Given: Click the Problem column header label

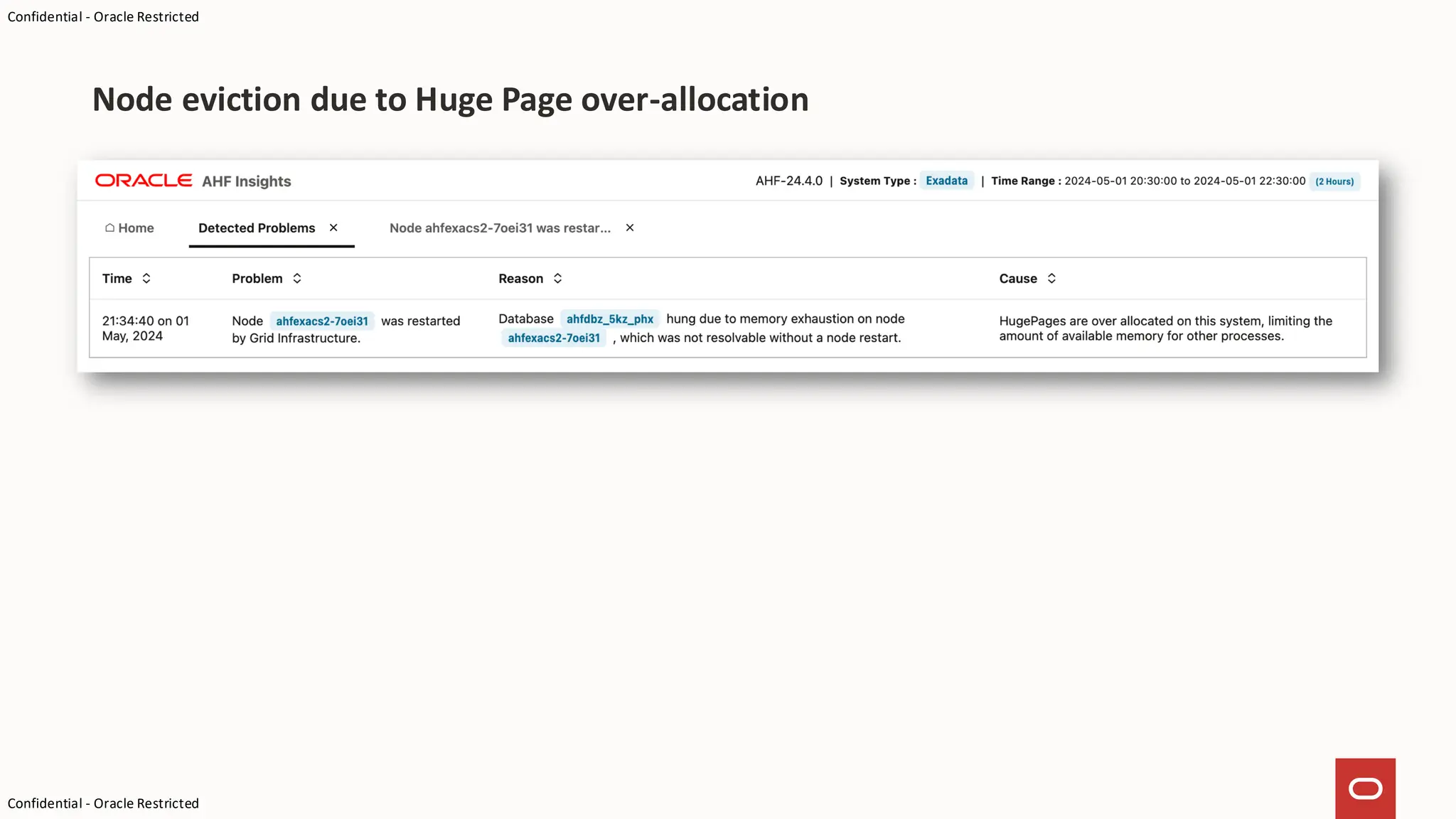Looking at the screenshot, I should (257, 279).
